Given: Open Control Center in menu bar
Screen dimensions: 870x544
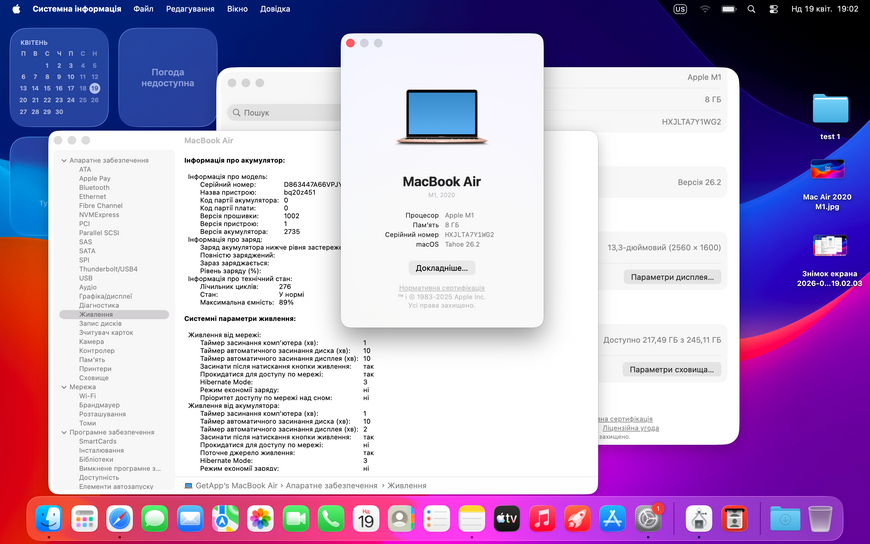Looking at the screenshot, I should click(x=773, y=9).
